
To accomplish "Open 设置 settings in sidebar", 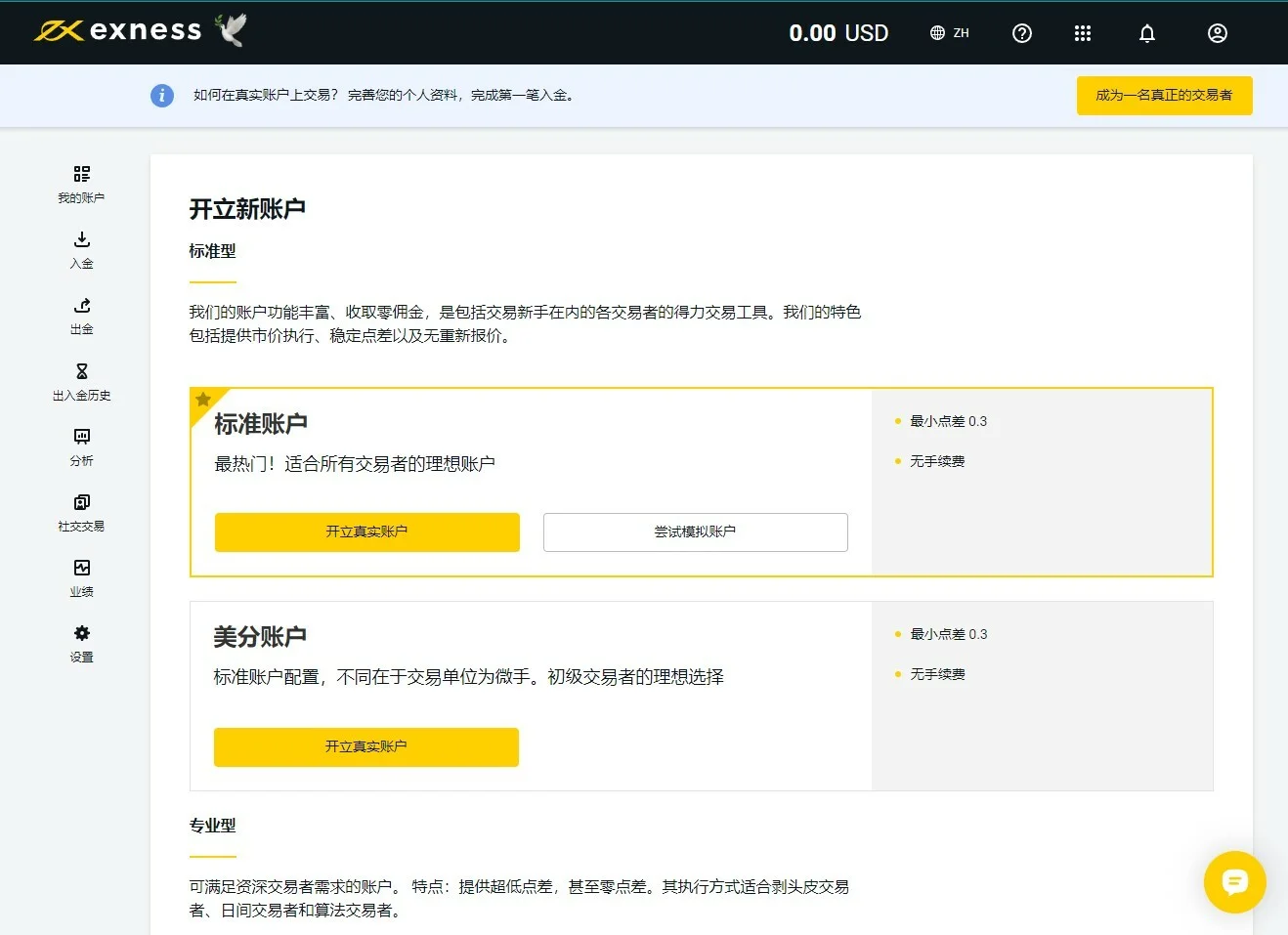I will [x=81, y=644].
